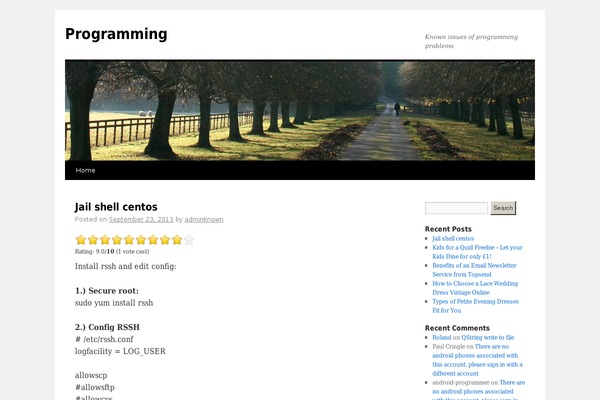Click the 'Rating: 9.0/10 (1 vote cast)' text

tap(112, 251)
